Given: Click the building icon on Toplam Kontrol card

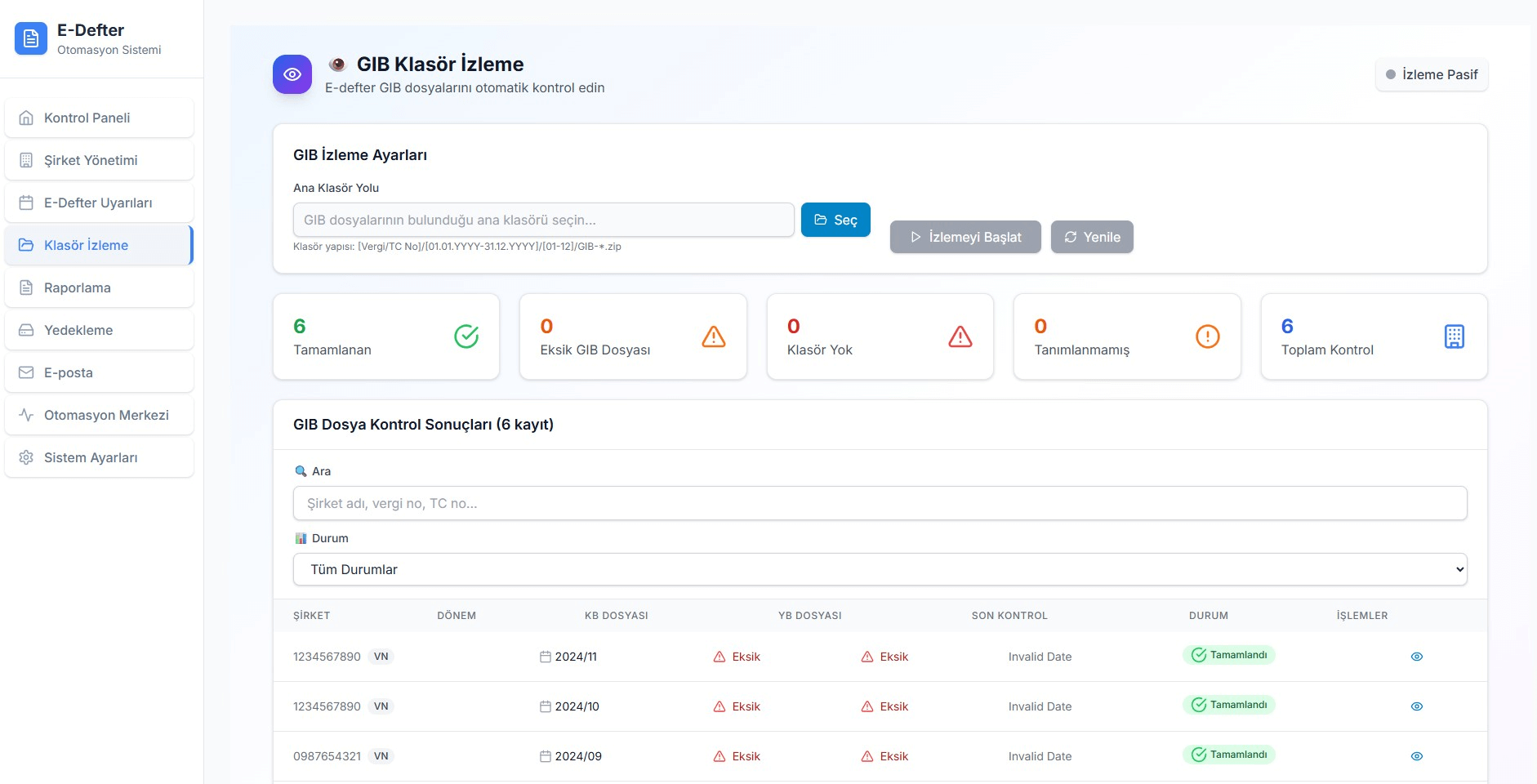Looking at the screenshot, I should (x=1454, y=336).
